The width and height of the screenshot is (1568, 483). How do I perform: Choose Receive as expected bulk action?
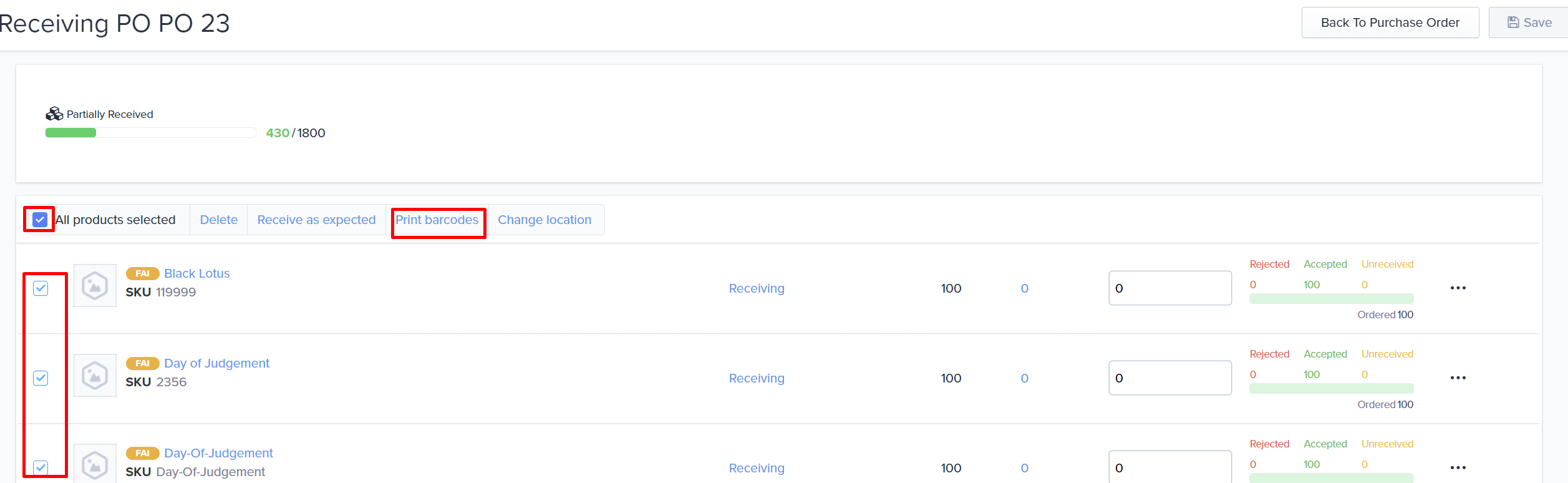316,220
